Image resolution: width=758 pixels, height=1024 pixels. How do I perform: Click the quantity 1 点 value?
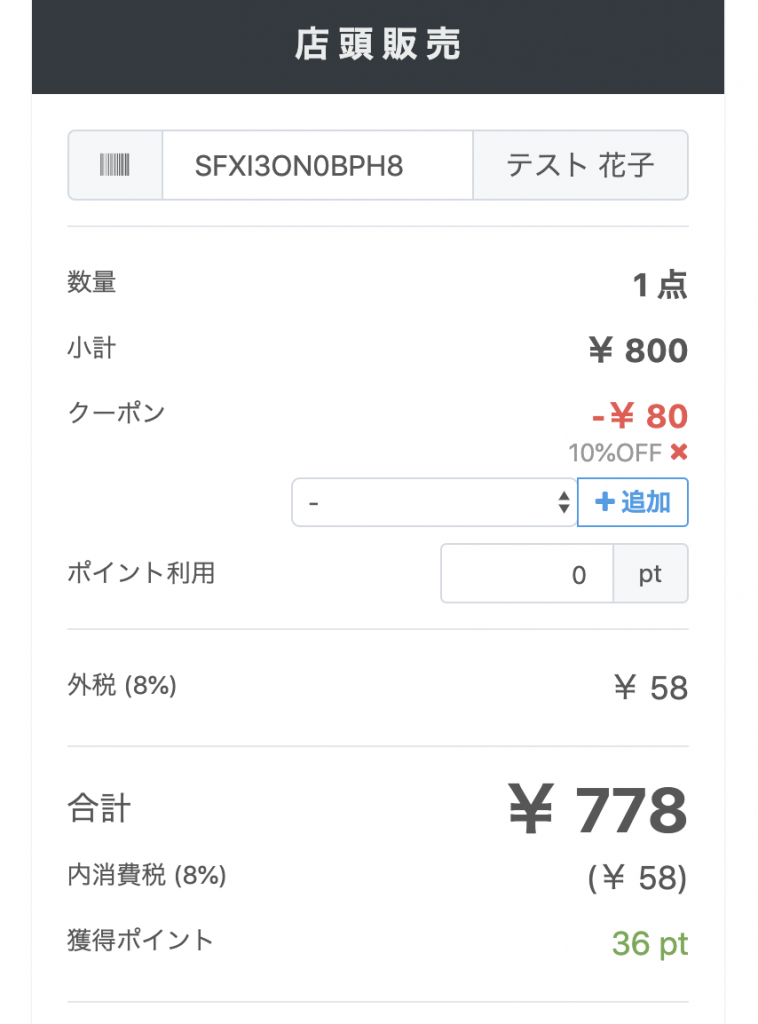(x=660, y=285)
